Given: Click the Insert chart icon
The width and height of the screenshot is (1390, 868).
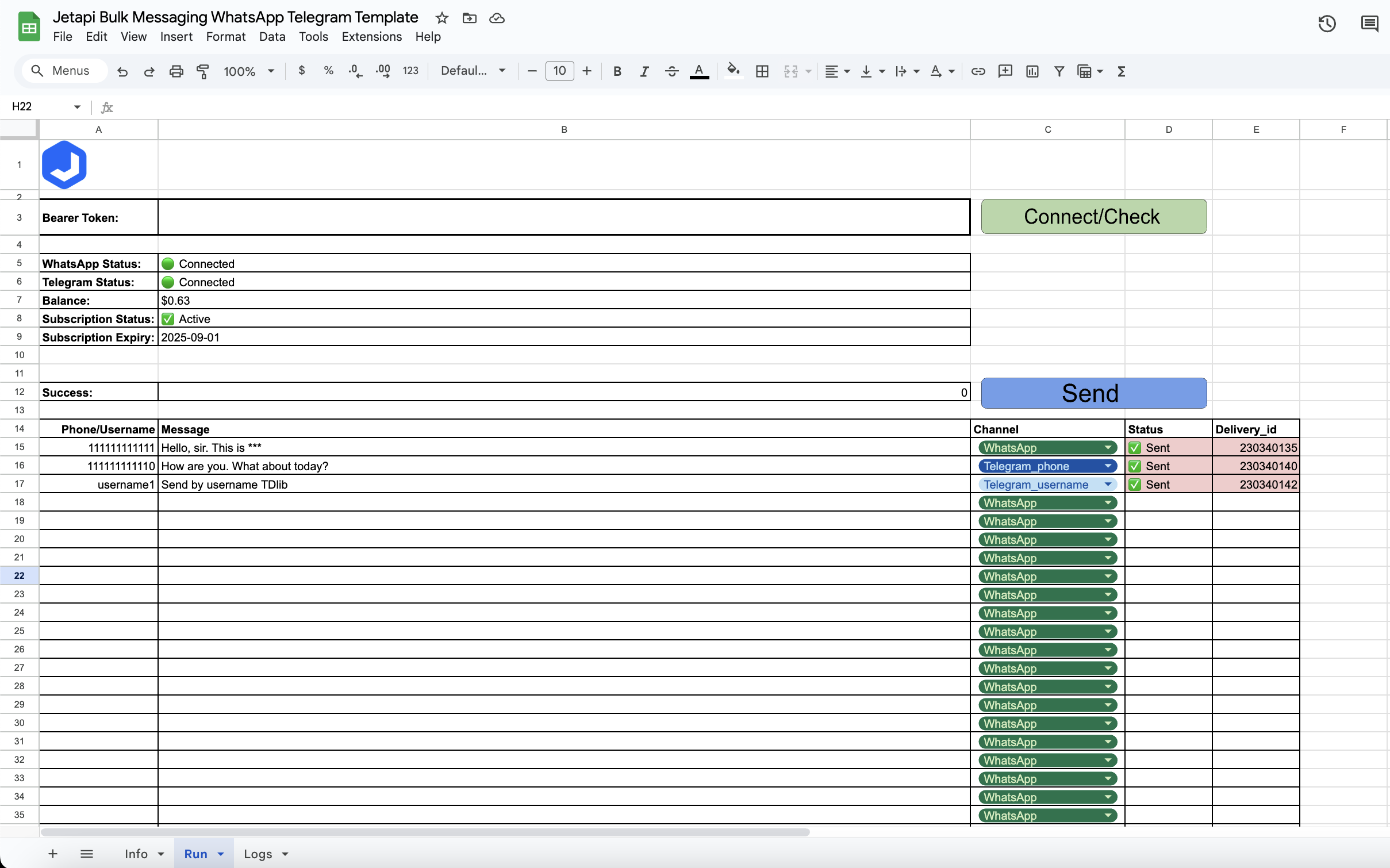Looking at the screenshot, I should pos(1032,71).
